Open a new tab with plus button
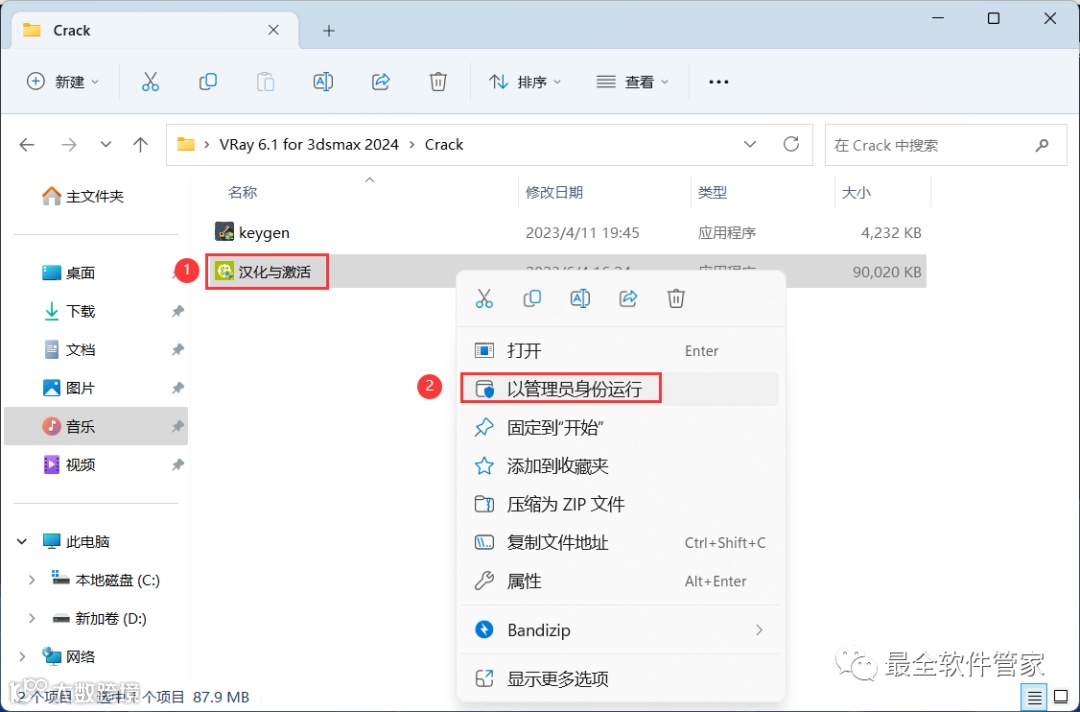Viewport: 1080px width, 712px height. (x=329, y=30)
